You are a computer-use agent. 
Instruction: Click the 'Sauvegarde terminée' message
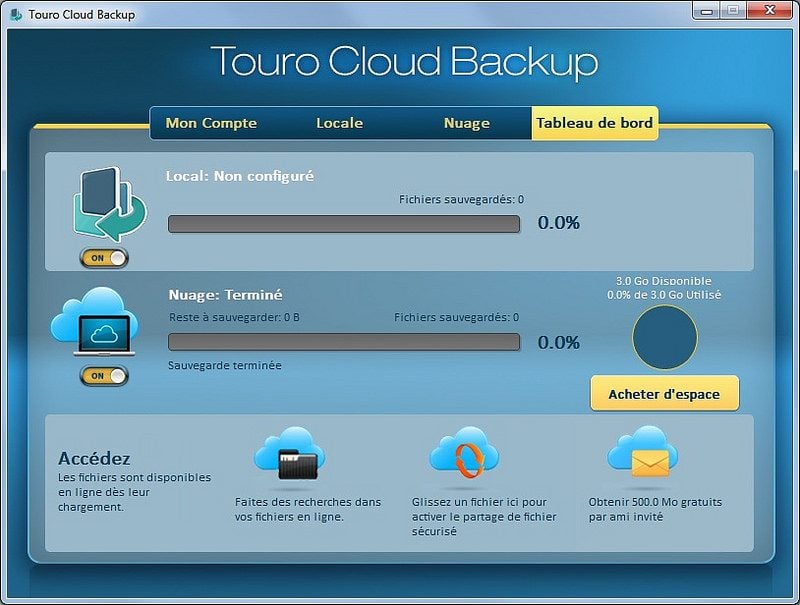(224, 365)
